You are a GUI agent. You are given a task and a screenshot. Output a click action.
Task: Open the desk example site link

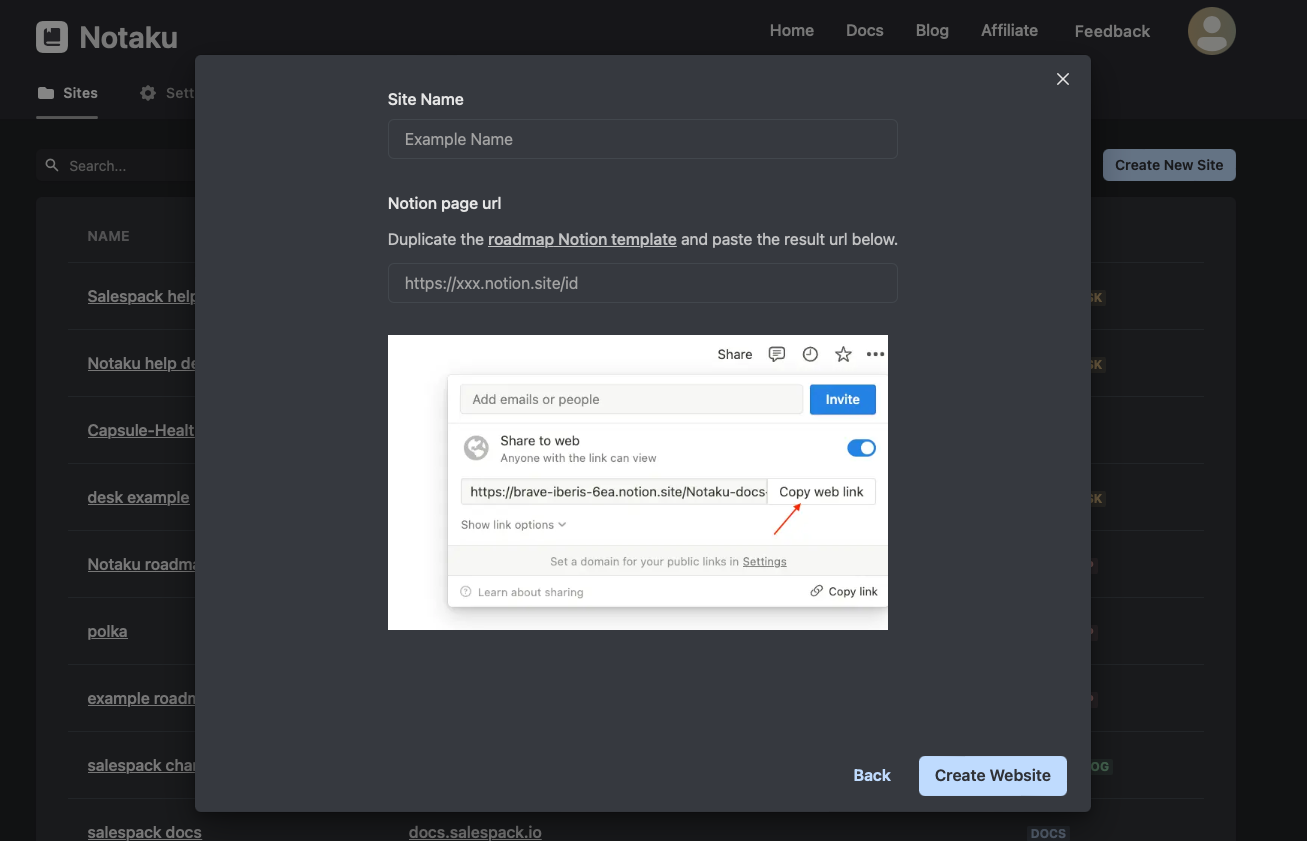point(138,498)
